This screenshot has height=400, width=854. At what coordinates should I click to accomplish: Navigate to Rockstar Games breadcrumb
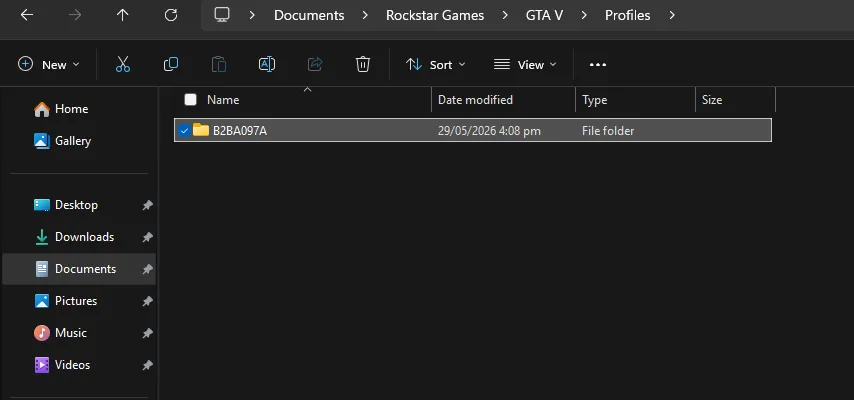pyautogui.click(x=435, y=15)
